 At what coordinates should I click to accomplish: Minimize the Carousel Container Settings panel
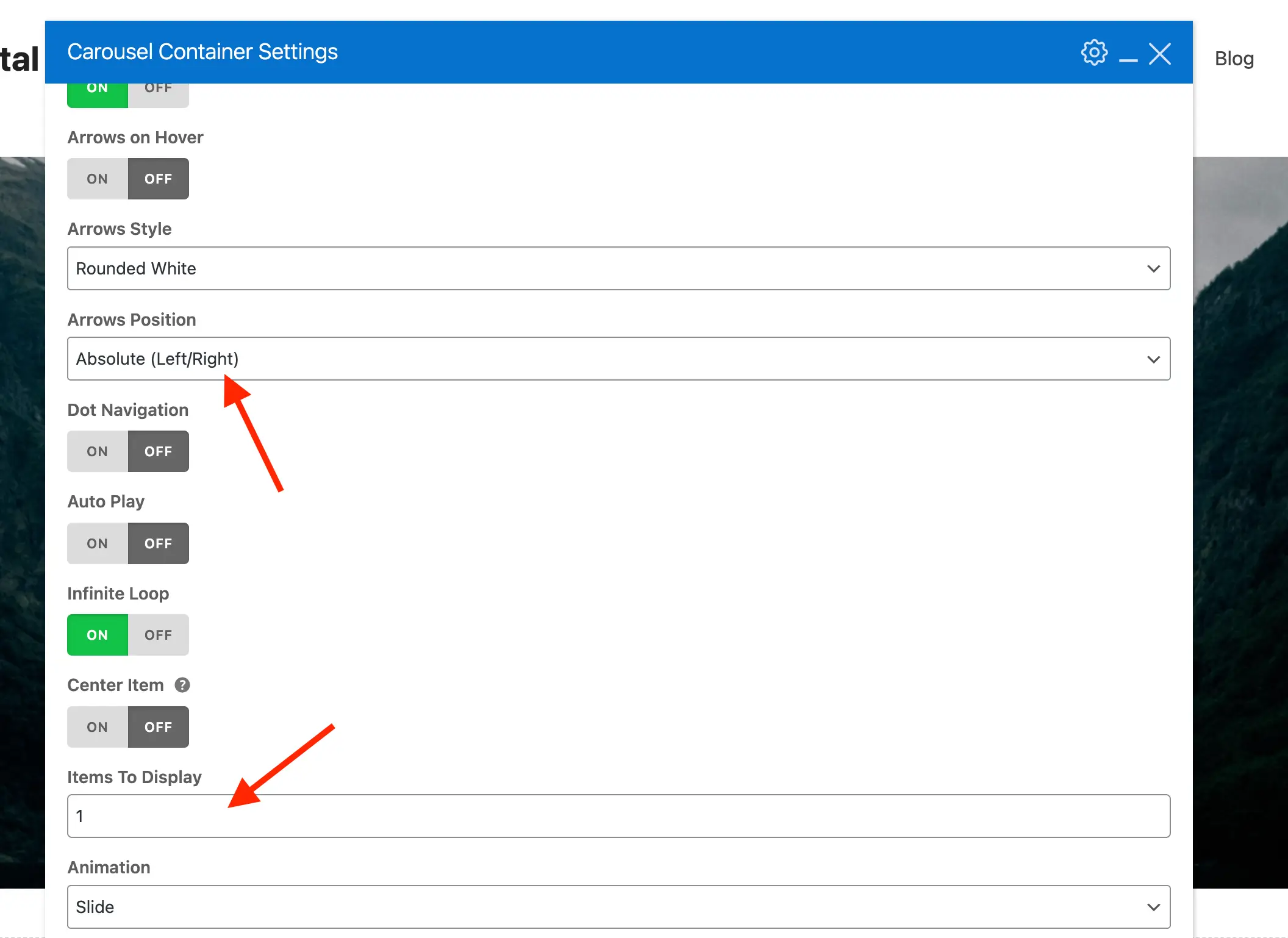pos(1128,60)
